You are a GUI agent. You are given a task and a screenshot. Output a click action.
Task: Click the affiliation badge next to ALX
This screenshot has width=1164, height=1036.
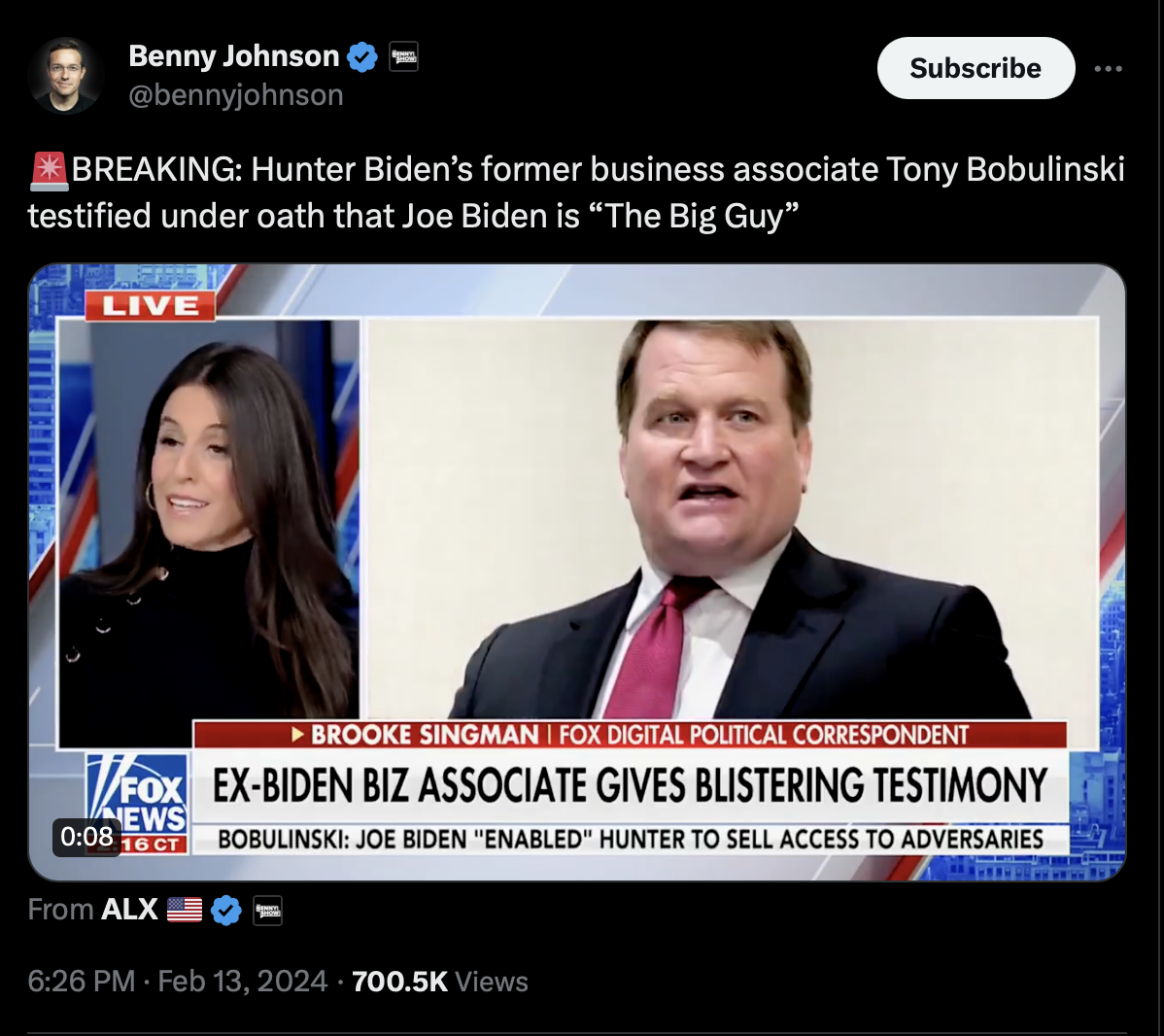point(268,910)
